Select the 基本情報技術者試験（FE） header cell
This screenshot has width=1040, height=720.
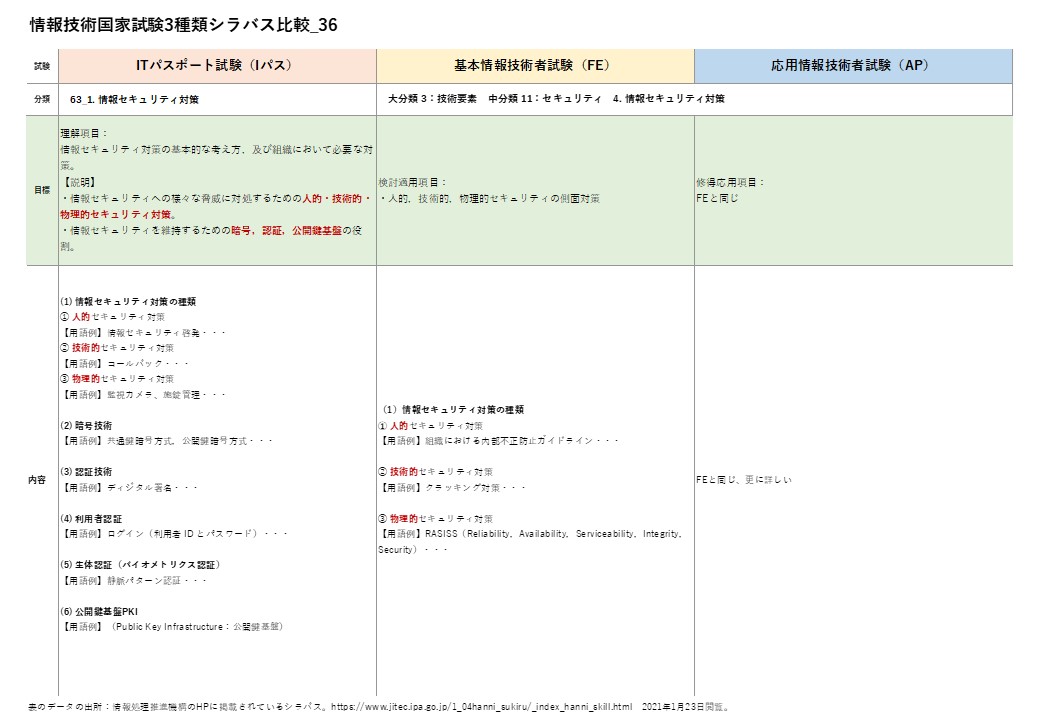coord(535,65)
